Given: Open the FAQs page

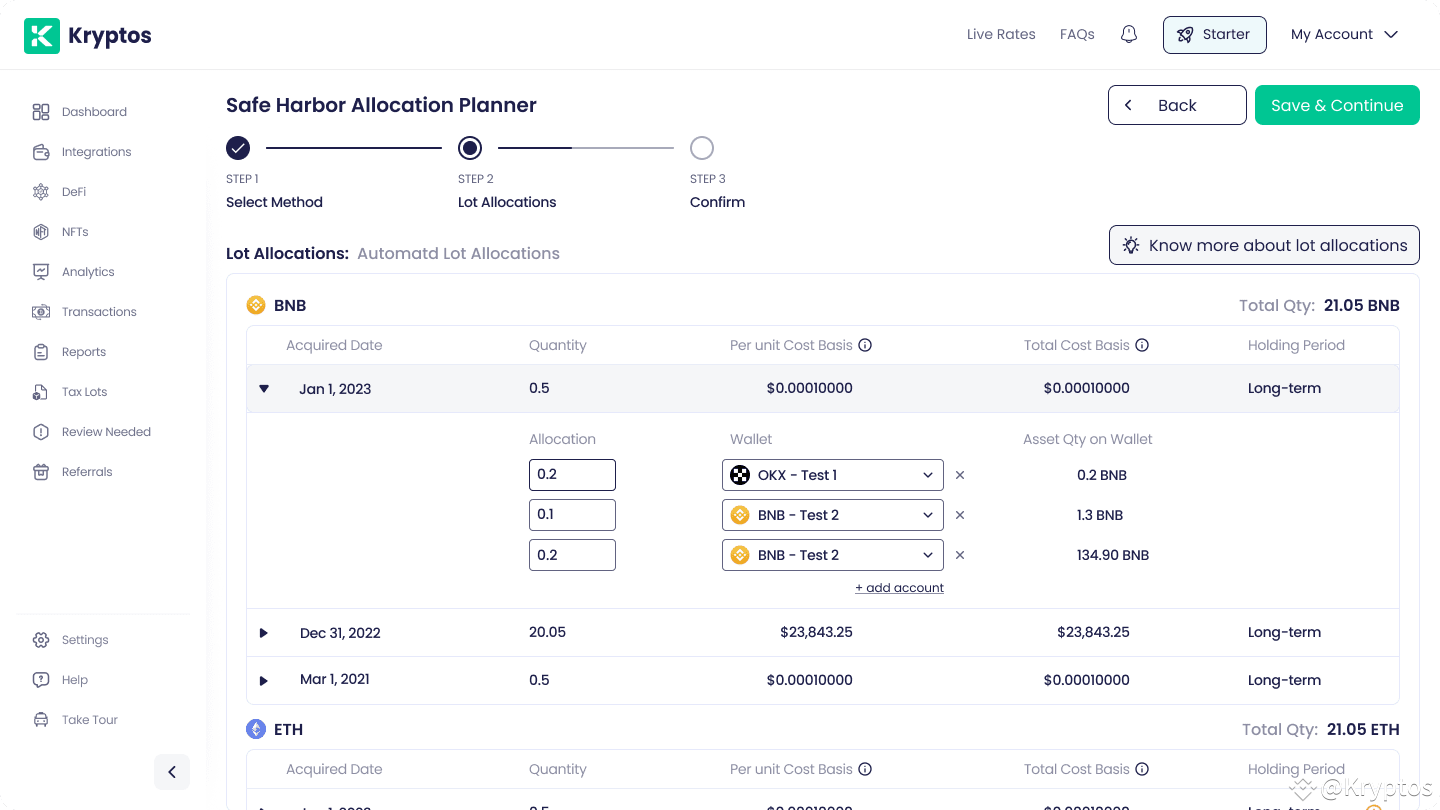Looking at the screenshot, I should click(x=1077, y=34).
